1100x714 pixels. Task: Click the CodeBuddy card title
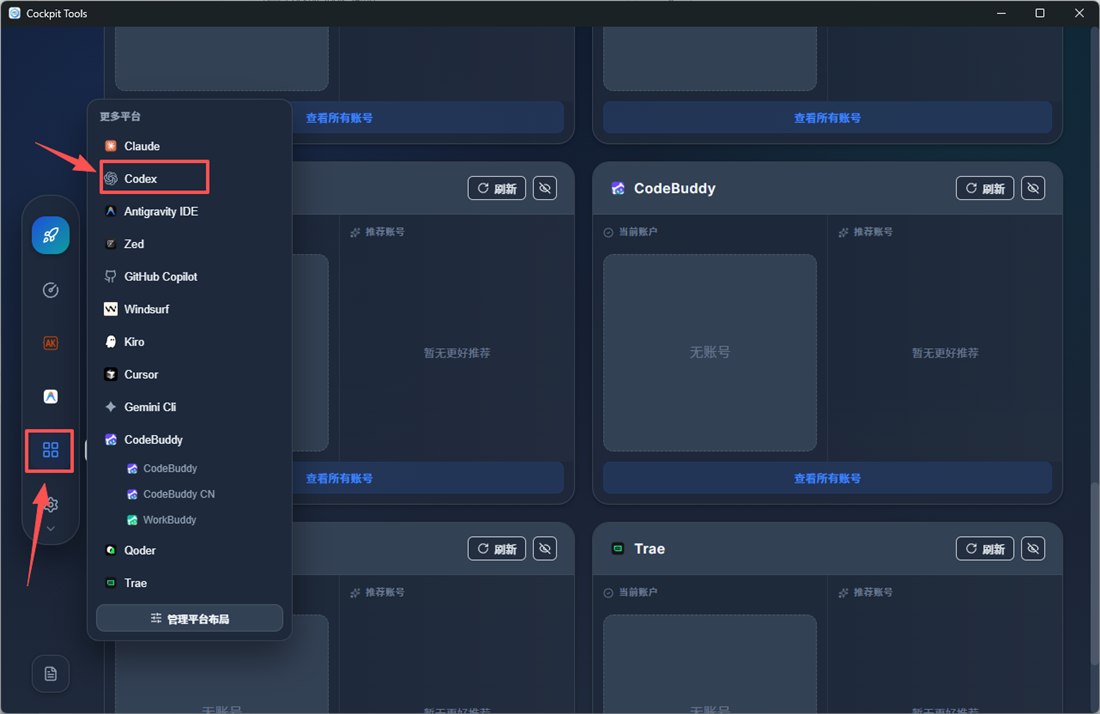(x=674, y=188)
